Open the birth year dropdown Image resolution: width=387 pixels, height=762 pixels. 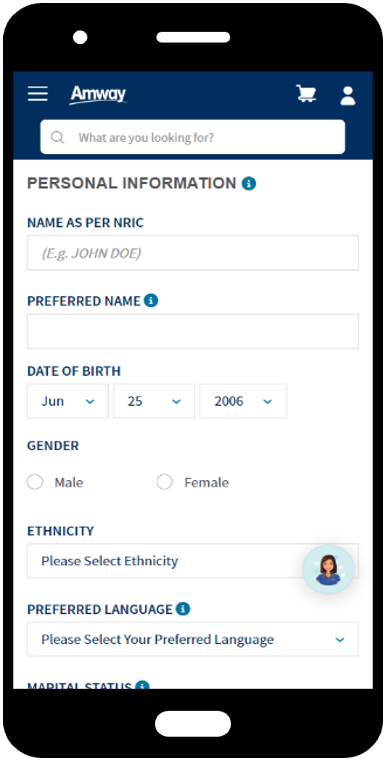pos(243,401)
